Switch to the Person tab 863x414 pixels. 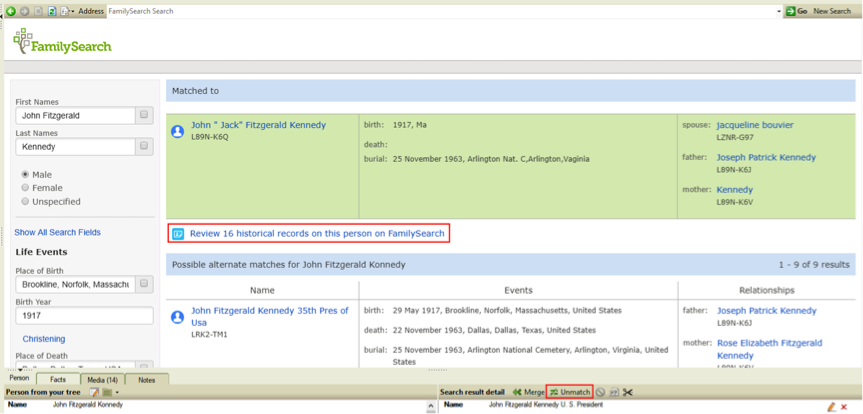point(19,379)
